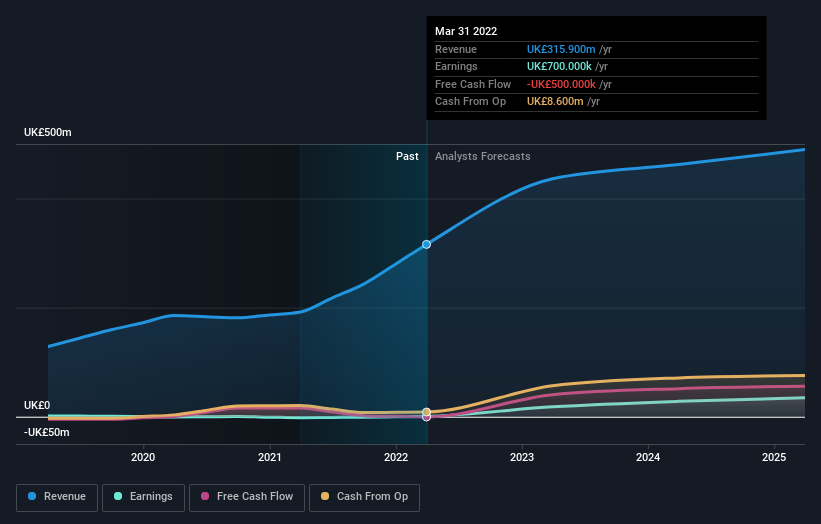Click the UK£0 y-axis label
The width and height of the screenshot is (821, 524).
37,405
